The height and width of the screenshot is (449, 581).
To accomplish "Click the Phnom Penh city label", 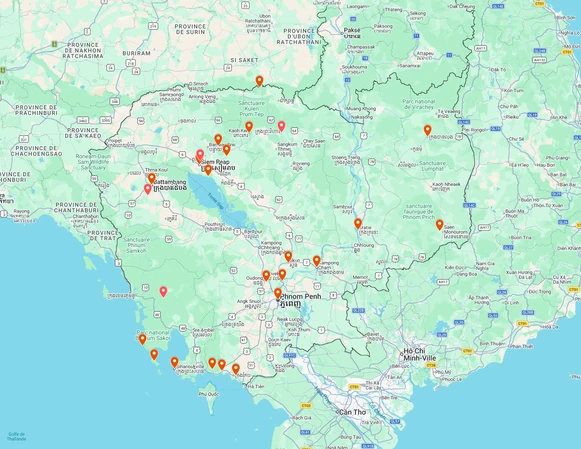I will [x=300, y=300].
